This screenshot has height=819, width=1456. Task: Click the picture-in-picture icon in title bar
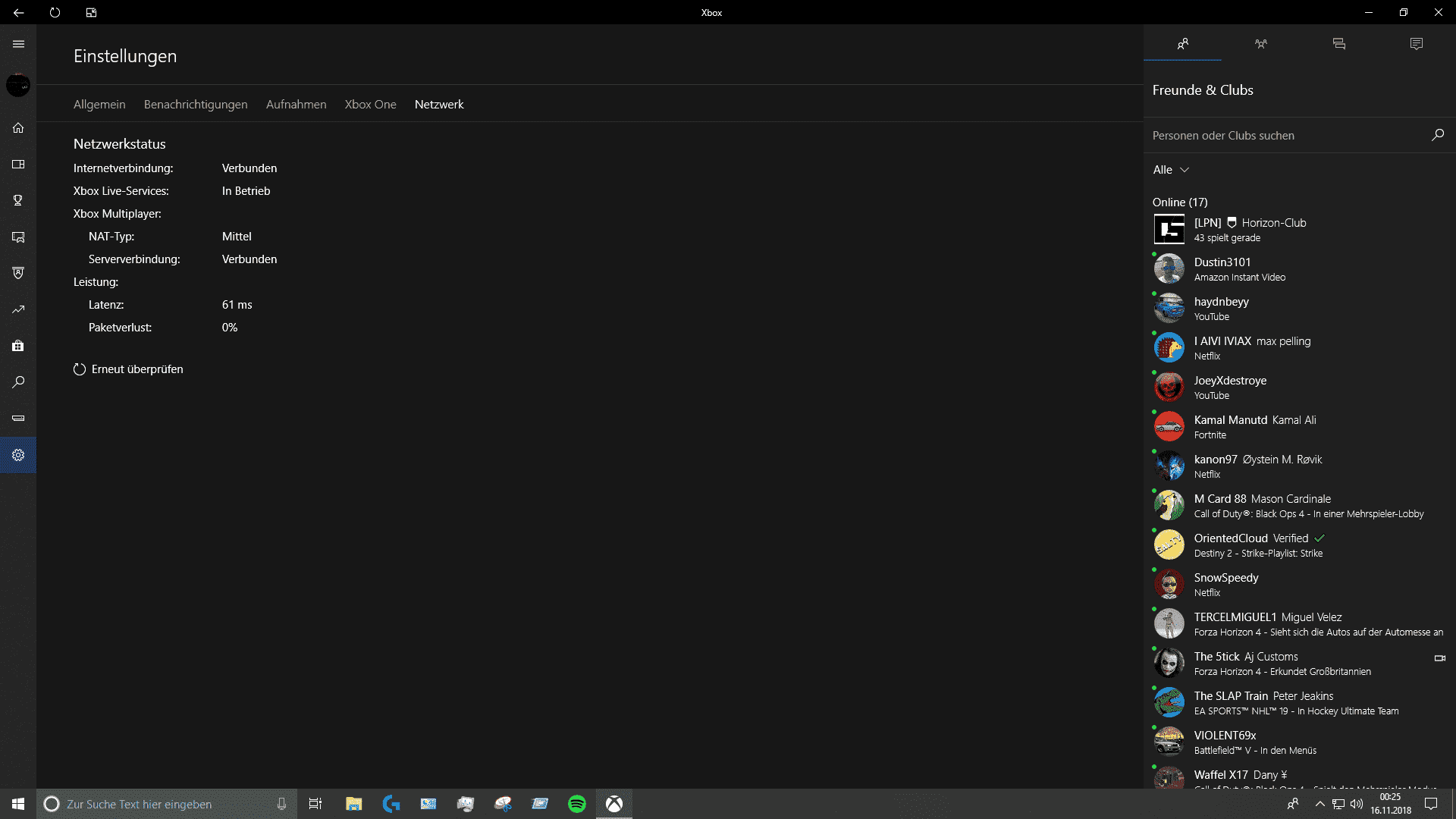point(91,12)
